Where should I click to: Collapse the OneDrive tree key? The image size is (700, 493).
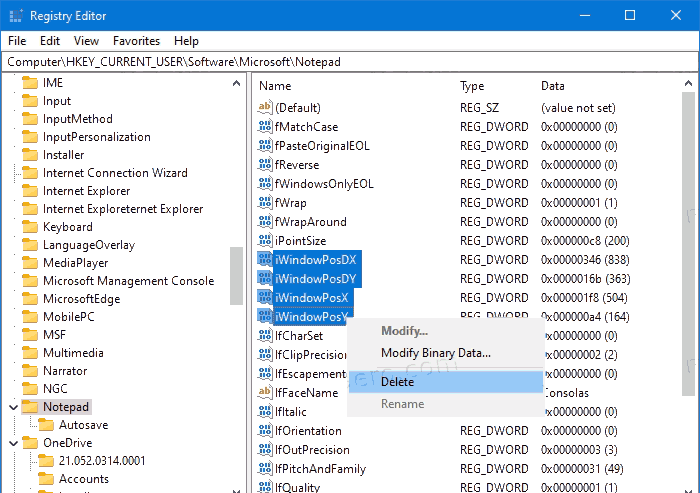pyautogui.click(x=13, y=443)
